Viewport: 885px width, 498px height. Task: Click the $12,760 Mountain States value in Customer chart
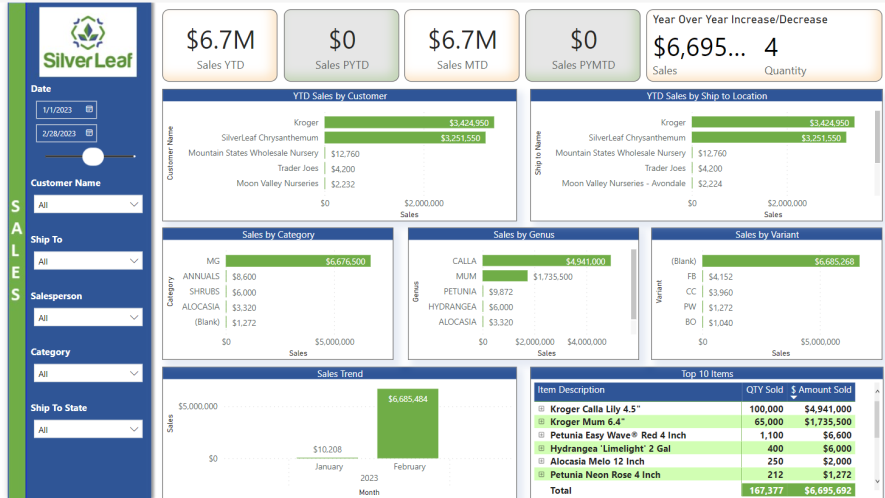[x=345, y=154]
